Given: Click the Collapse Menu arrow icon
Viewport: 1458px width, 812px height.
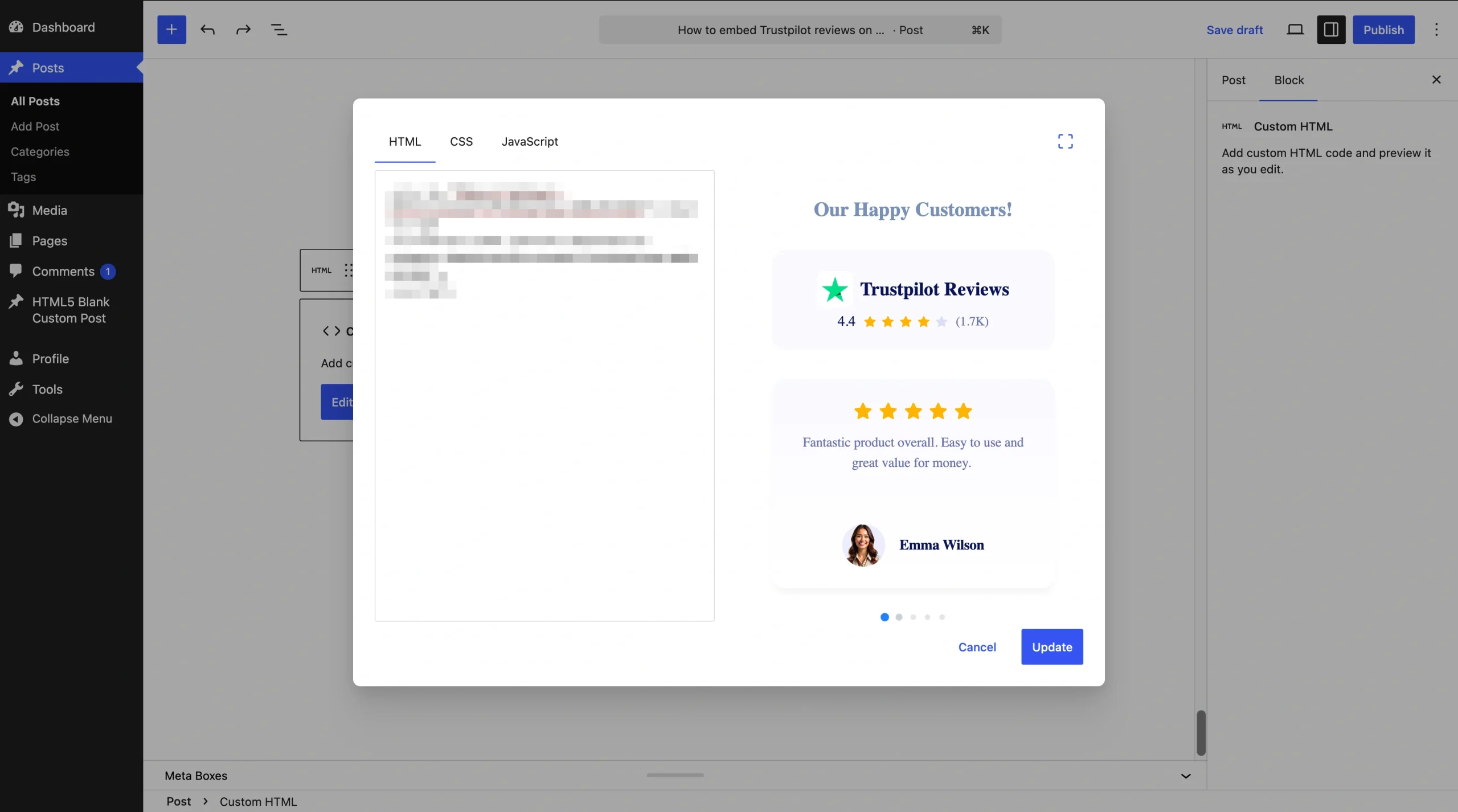Looking at the screenshot, I should [16, 419].
